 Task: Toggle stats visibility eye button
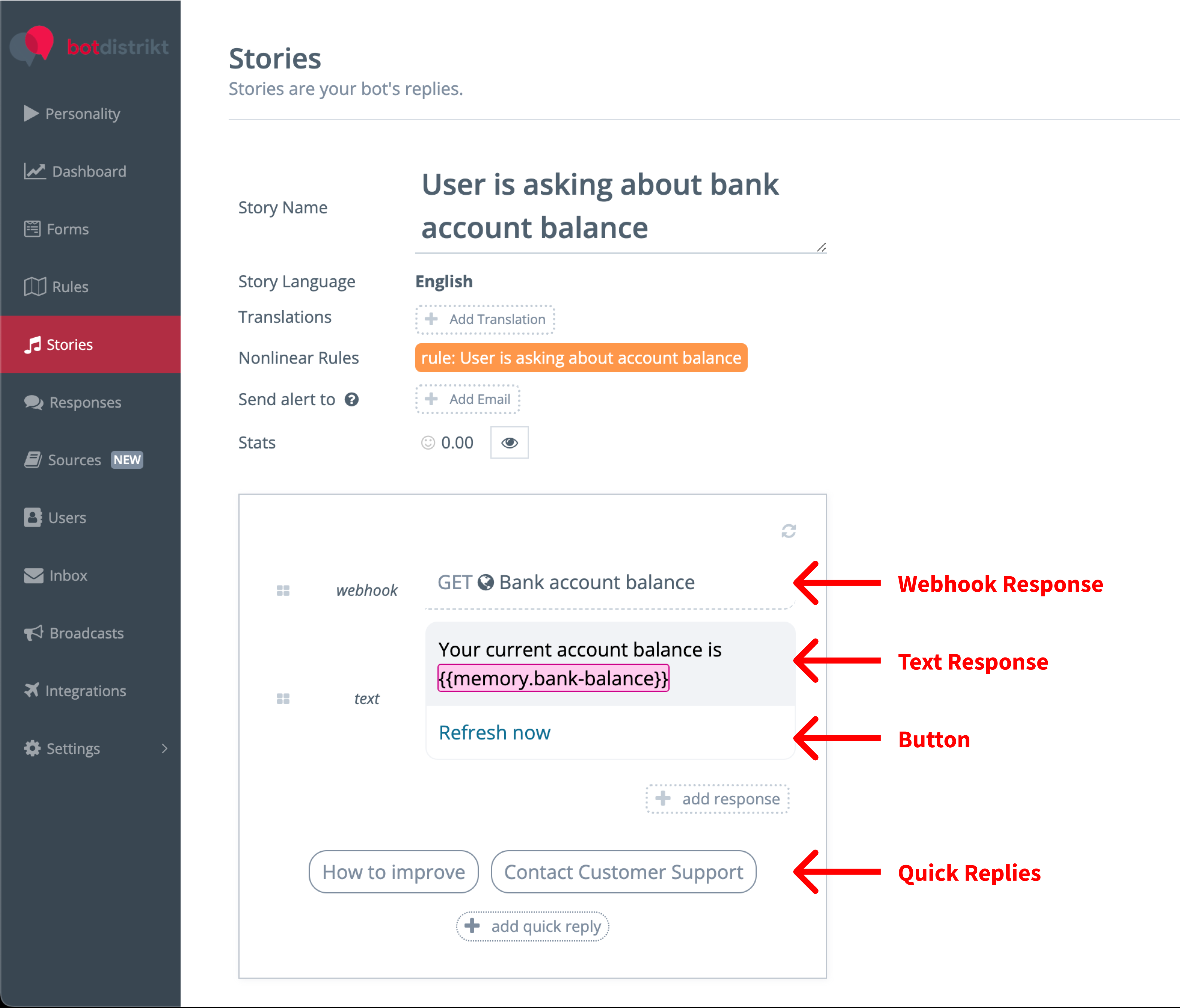(509, 443)
